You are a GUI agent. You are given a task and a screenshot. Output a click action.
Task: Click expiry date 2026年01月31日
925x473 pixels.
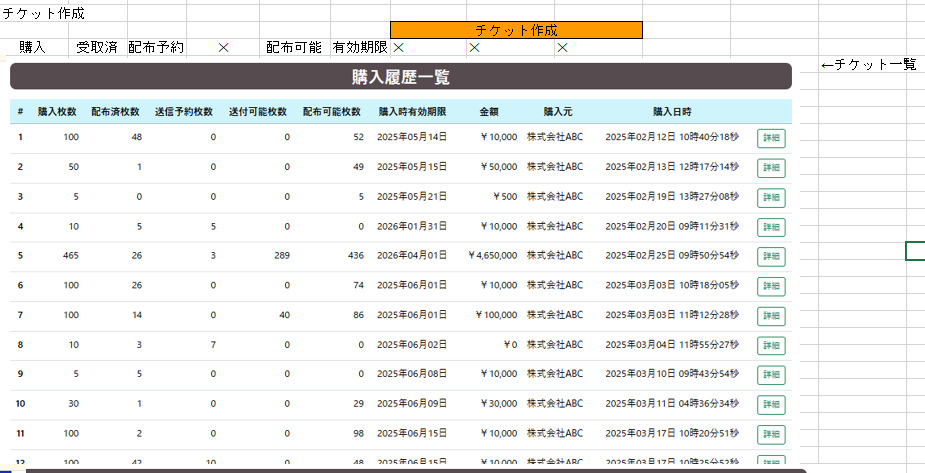pyautogui.click(x=412, y=226)
